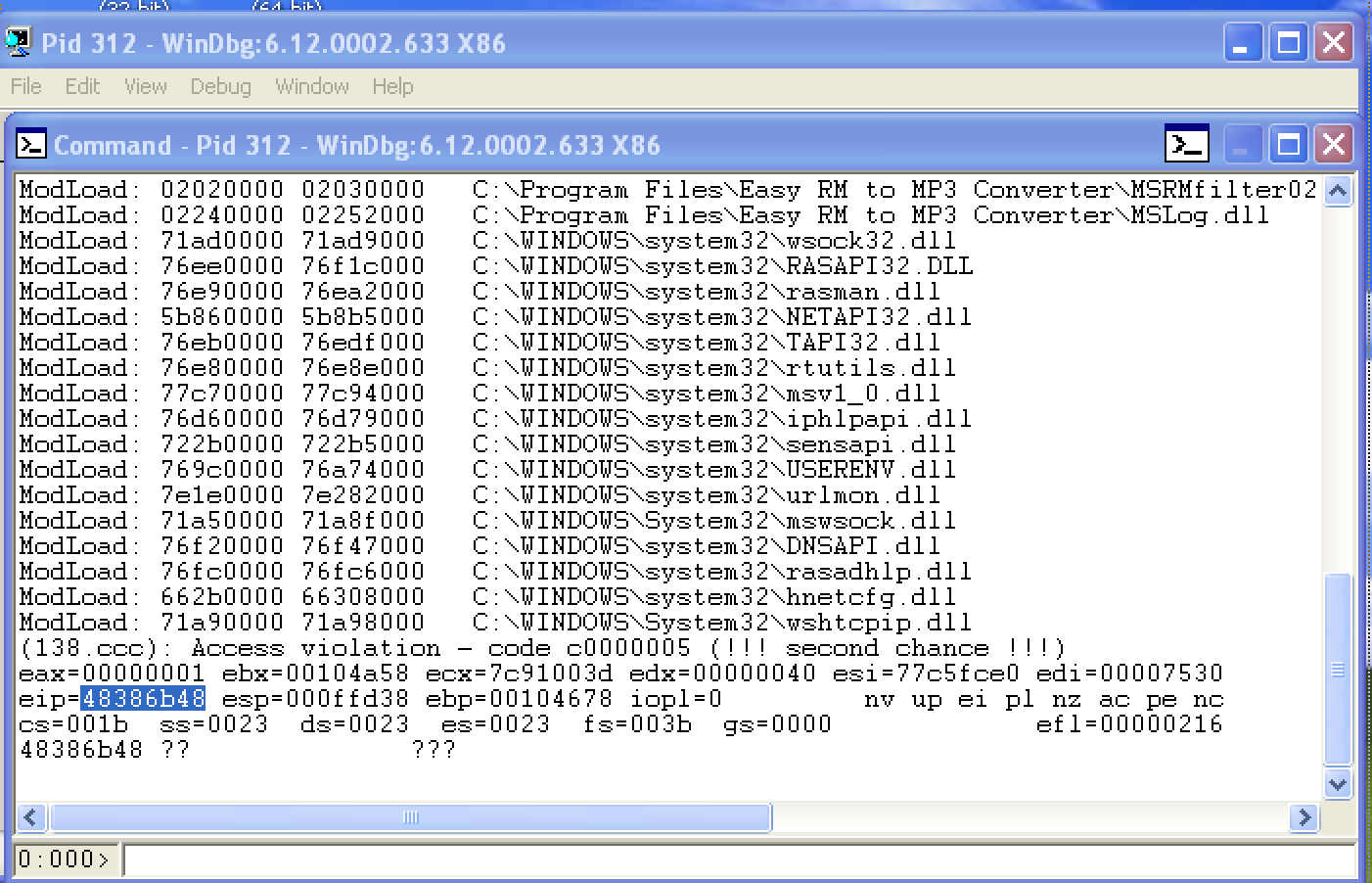Viewport: 1372px width, 883px height.
Task: Open the Window menu
Action: 312,86
